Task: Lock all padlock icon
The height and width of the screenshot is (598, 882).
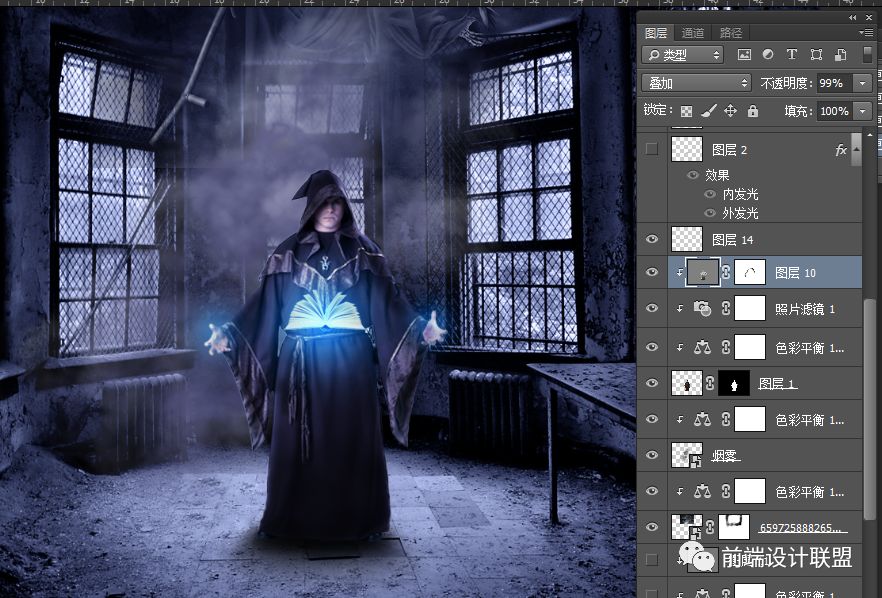Action: point(753,111)
